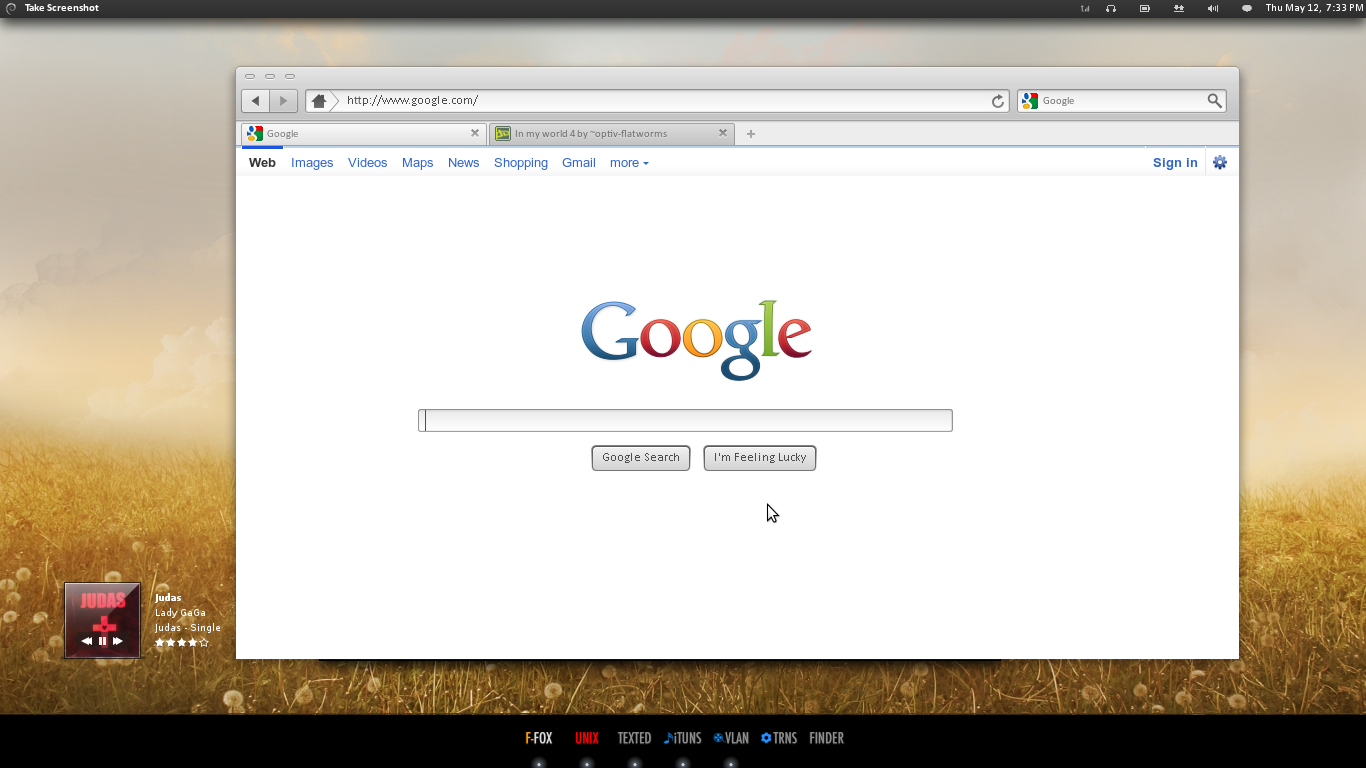Open Google Maps
The image size is (1366, 768).
(x=417, y=163)
